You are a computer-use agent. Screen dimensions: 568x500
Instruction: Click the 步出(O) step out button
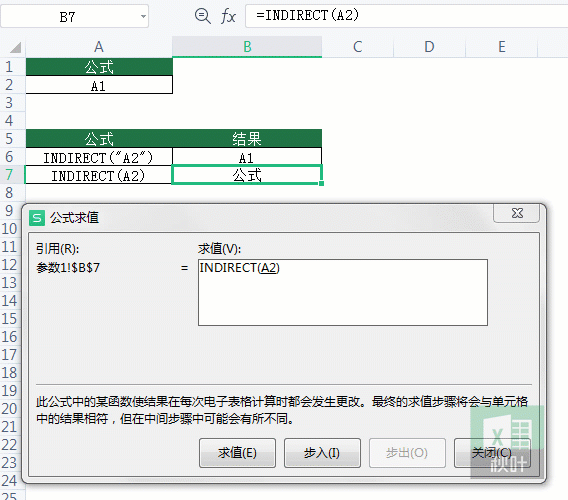pos(407,453)
